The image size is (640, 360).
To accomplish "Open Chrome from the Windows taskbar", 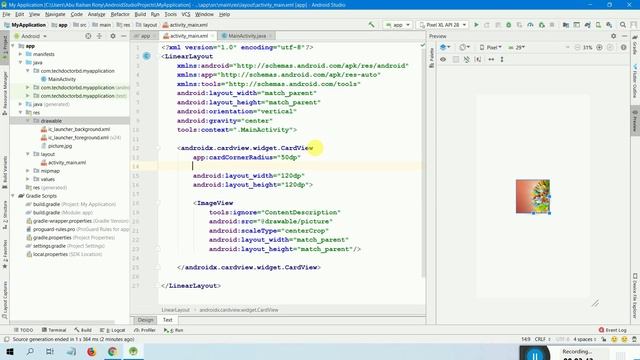I will (x=113, y=351).
